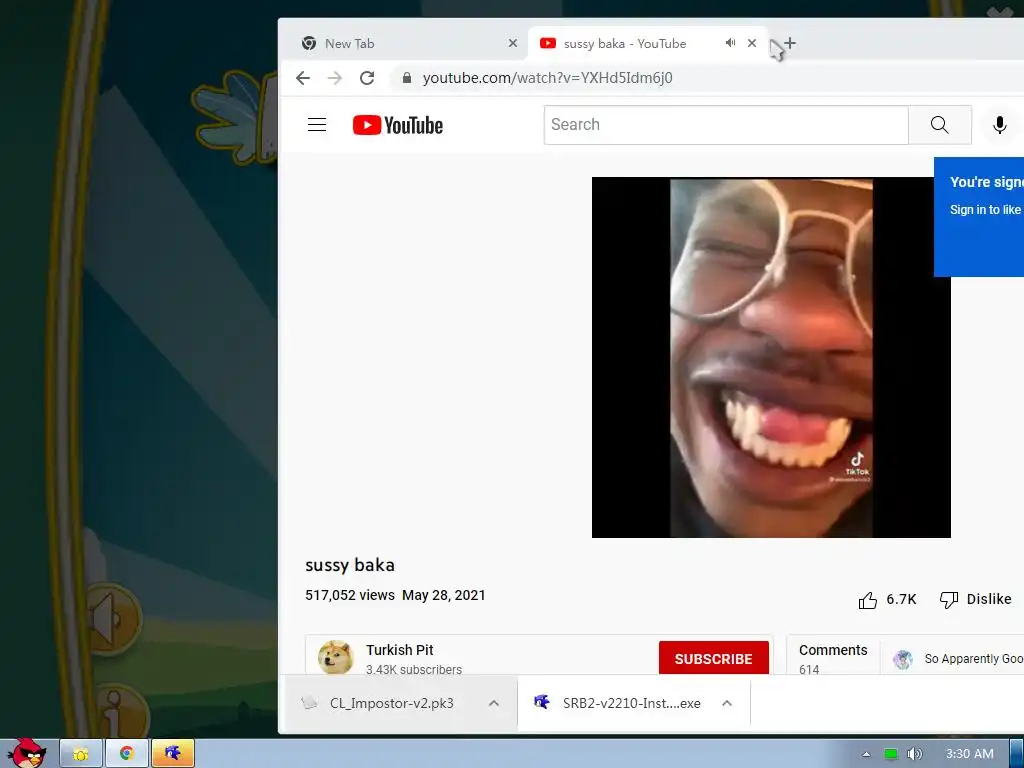This screenshot has width=1024, height=768.
Task: Select the sussy baka - YouTube tab
Action: (x=647, y=43)
